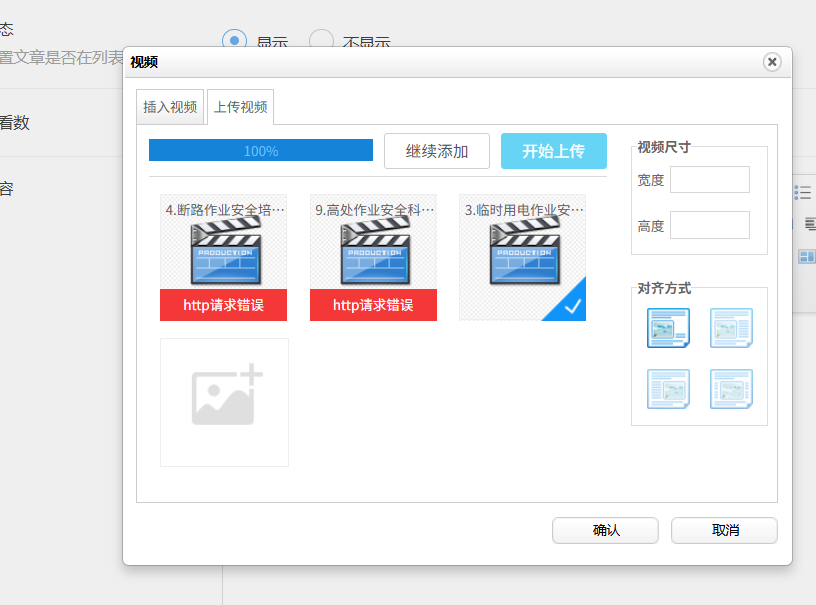Open the 上传视频 tab
816x605 pixels.
pos(240,107)
